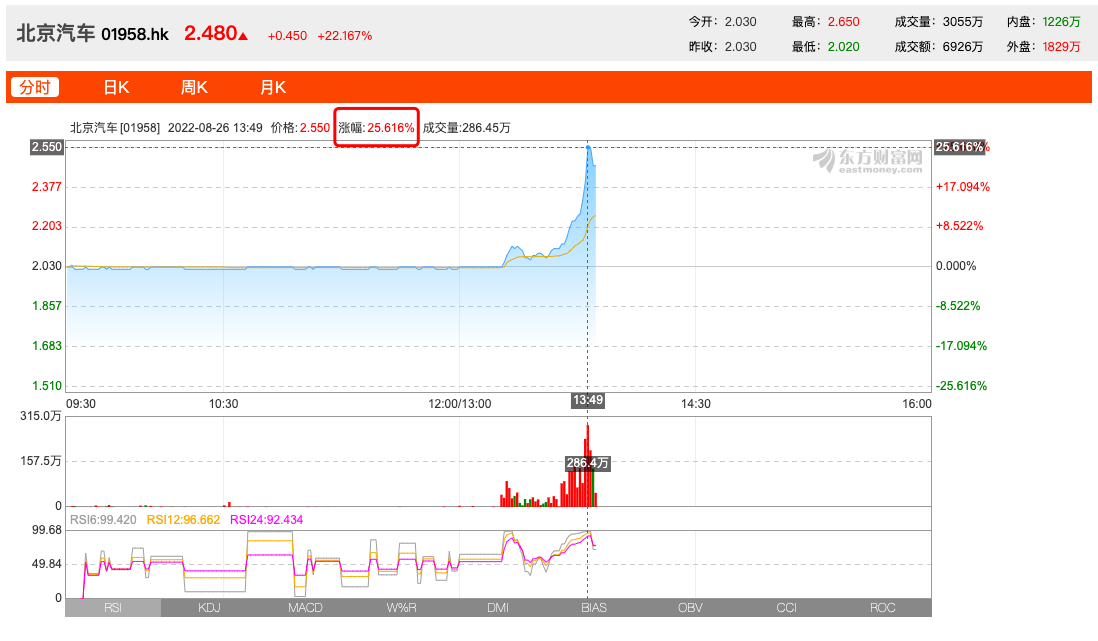The height and width of the screenshot is (641, 1098).
Task: Select the 分时 intraday chart tab
Action: [34, 87]
